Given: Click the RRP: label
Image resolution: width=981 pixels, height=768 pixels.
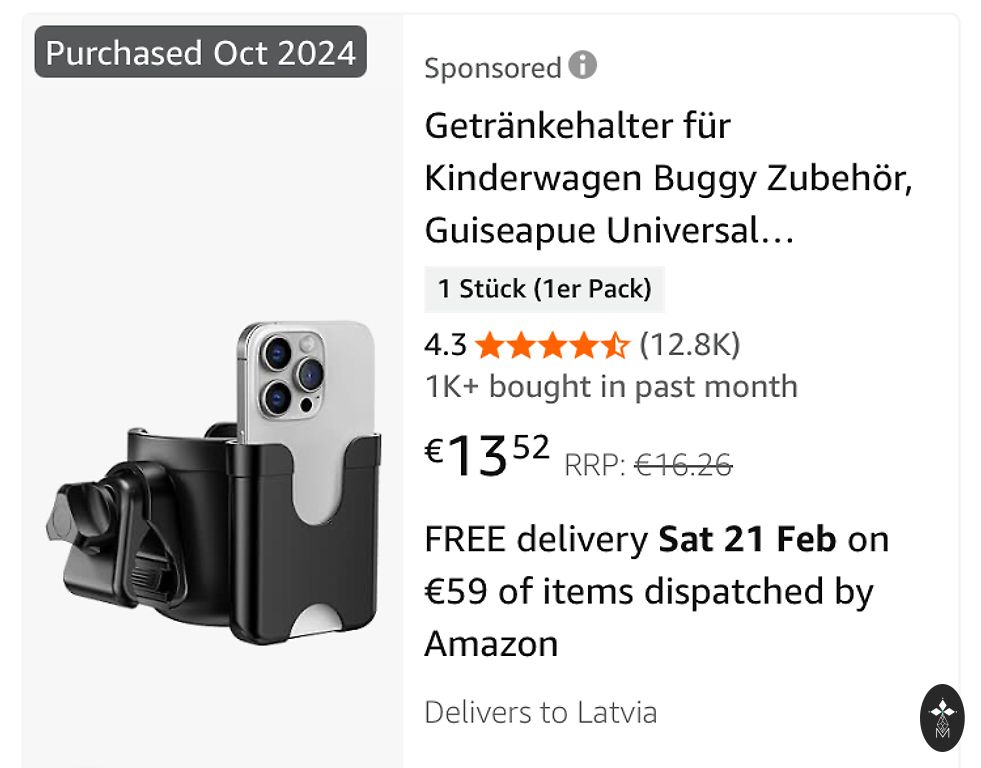Looking at the screenshot, I should click(596, 465).
